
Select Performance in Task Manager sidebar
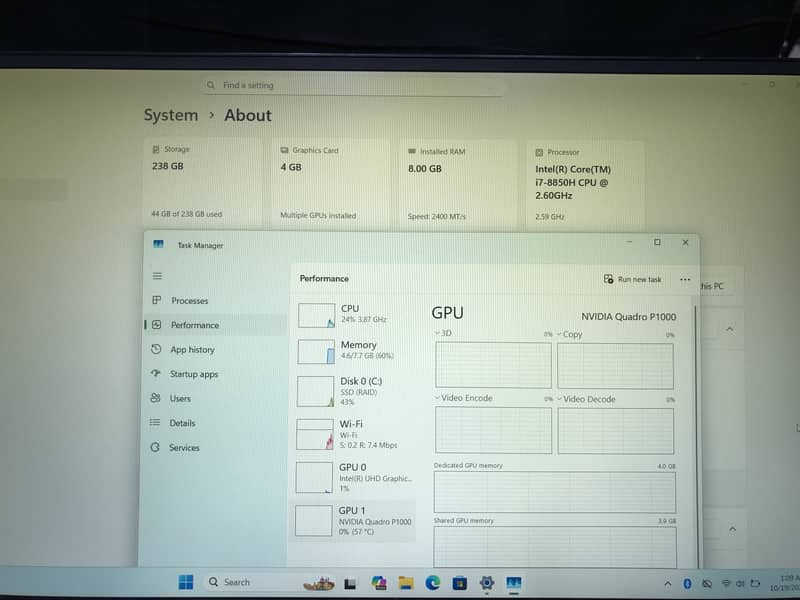tap(215, 325)
